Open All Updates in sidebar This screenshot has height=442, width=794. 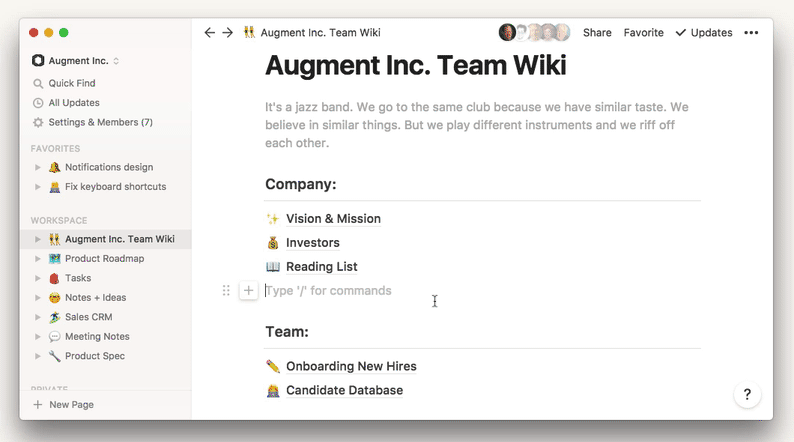coord(73,103)
